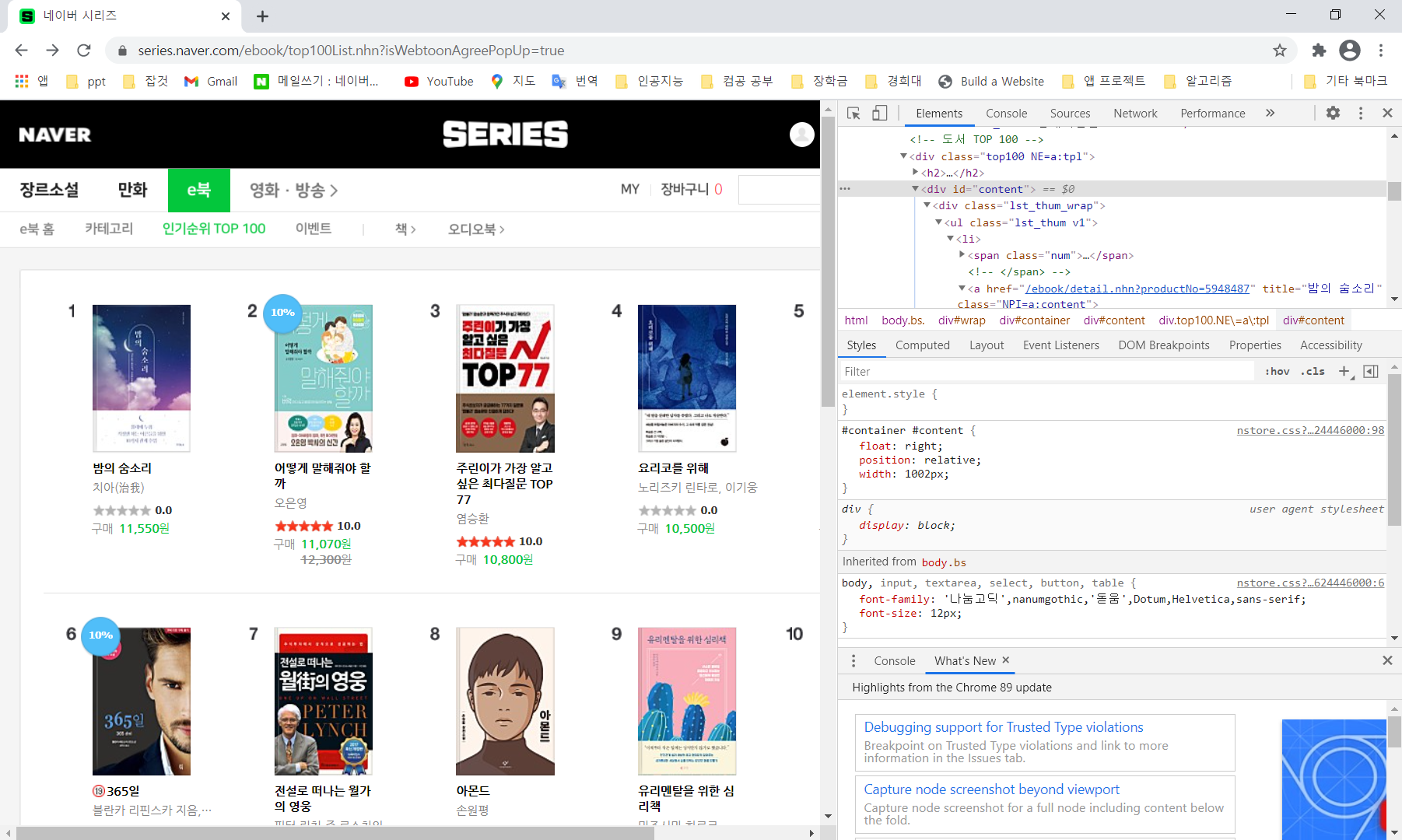Viewport: 1402px width, 840px height.
Task: Open the 카테고리 submenu
Action: coord(109,229)
